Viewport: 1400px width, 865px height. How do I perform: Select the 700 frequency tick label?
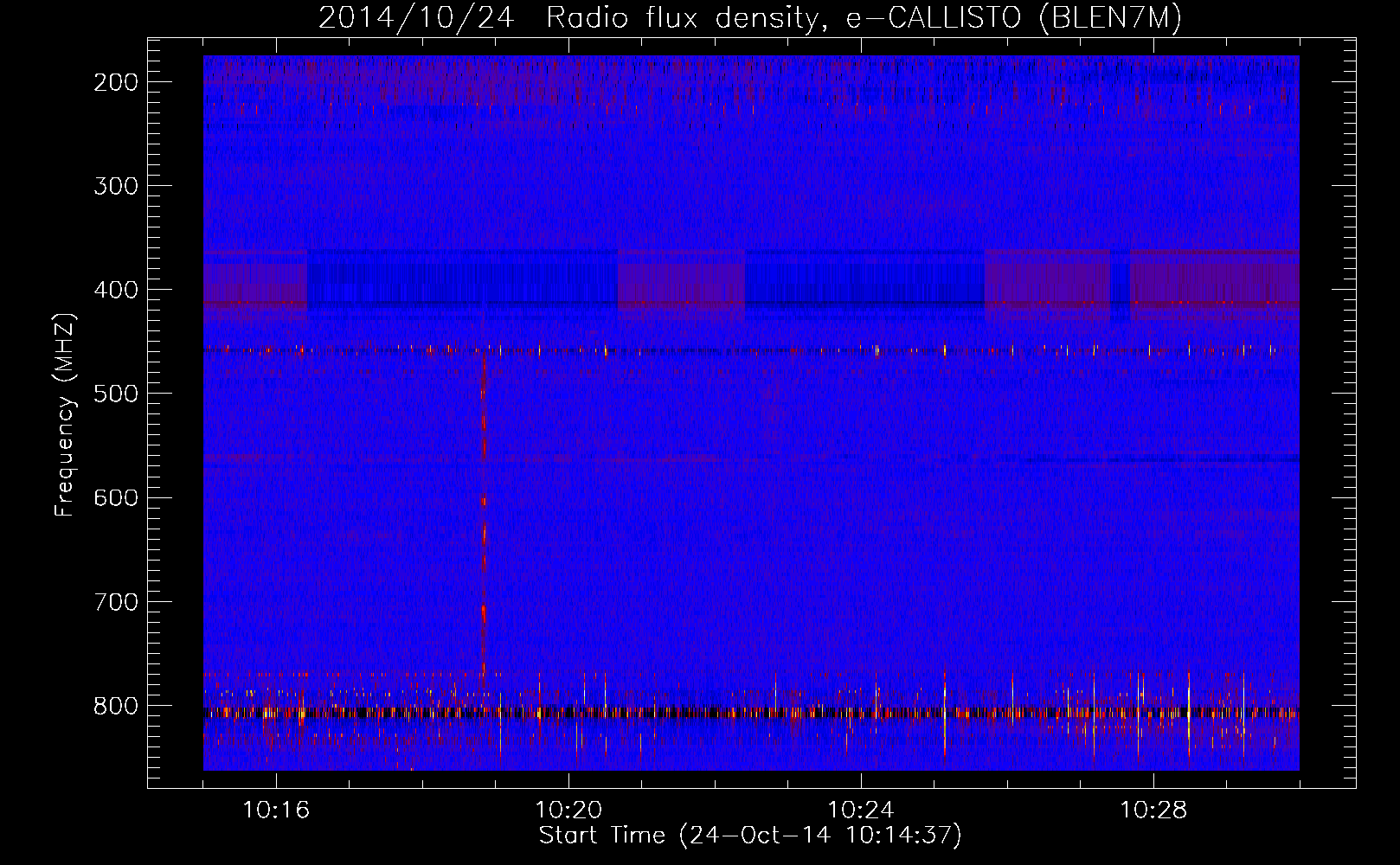[115, 601]
